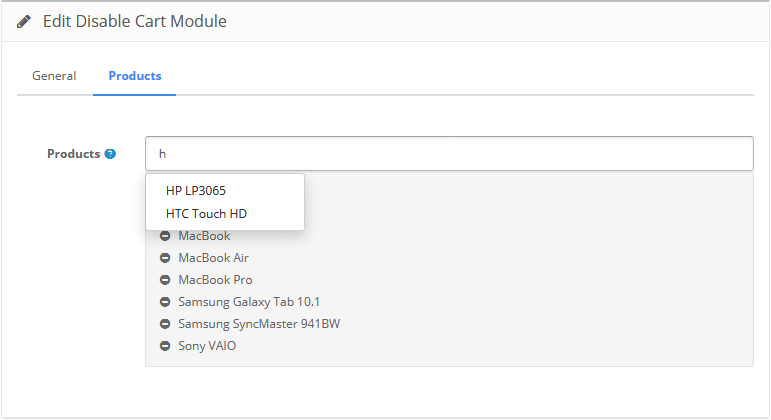Remove MacBook Pro using its minus icon
This screenshot has width=771, height=420.
[x=165, y=280]
